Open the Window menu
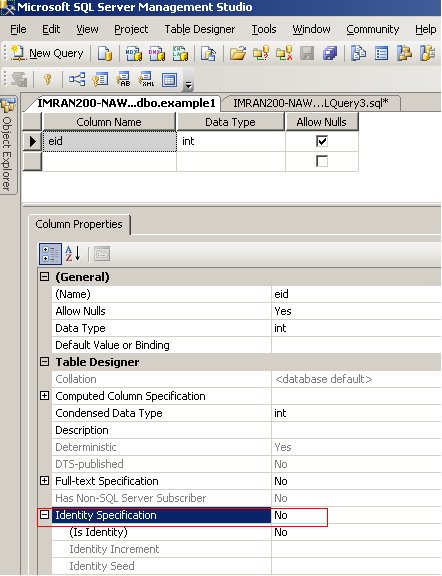Screen dimensions: 442x576 point(311,29)
